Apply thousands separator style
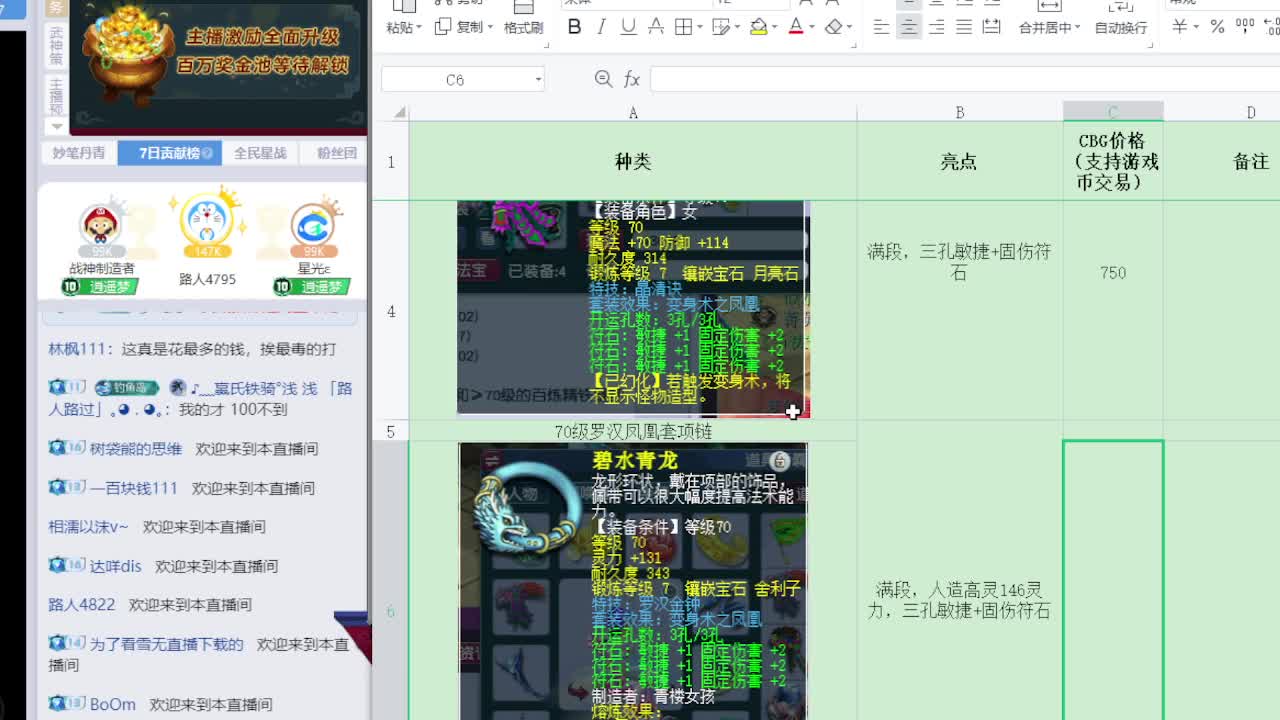The width and height of the screenshot is (1280, 720). [1245, 27]
